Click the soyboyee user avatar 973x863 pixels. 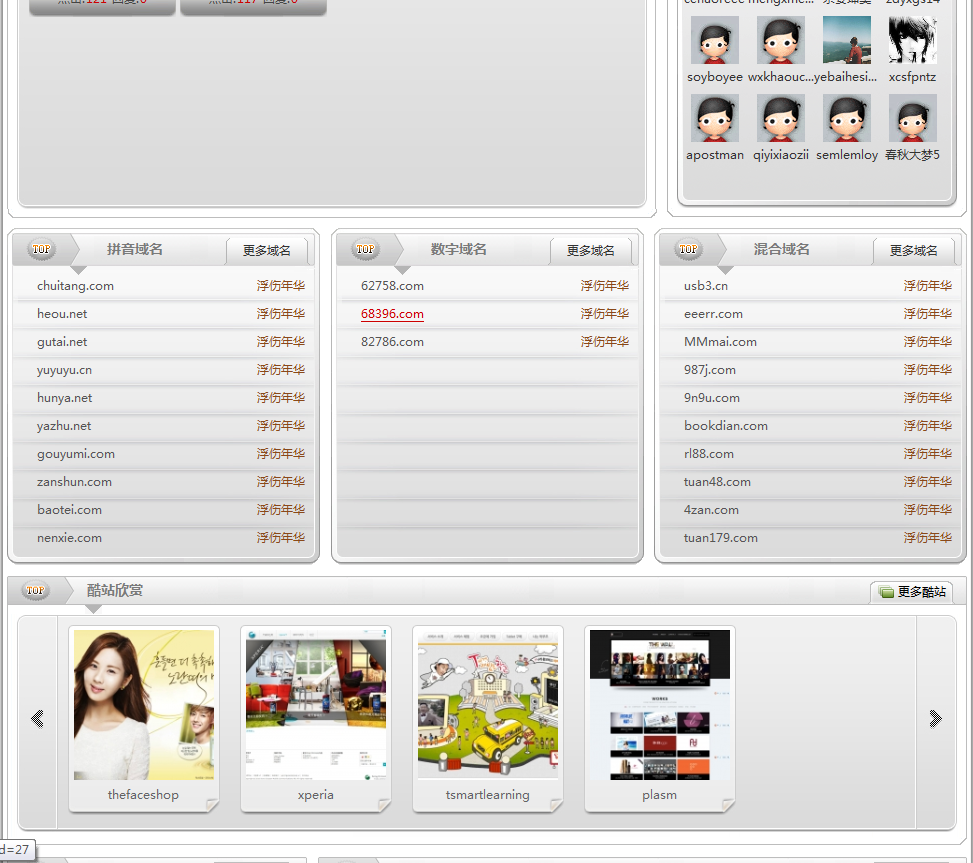pos(714,40)
